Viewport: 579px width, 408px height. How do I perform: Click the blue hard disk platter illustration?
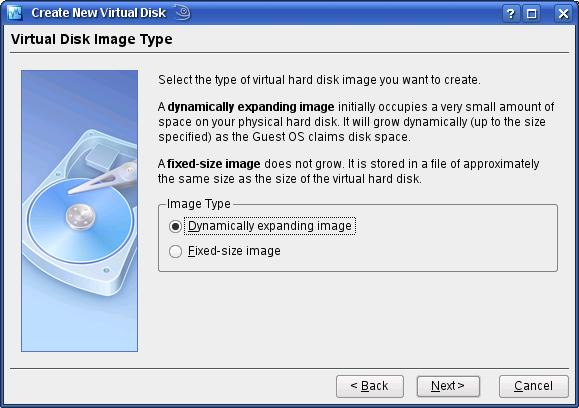(x=79, y=222)
